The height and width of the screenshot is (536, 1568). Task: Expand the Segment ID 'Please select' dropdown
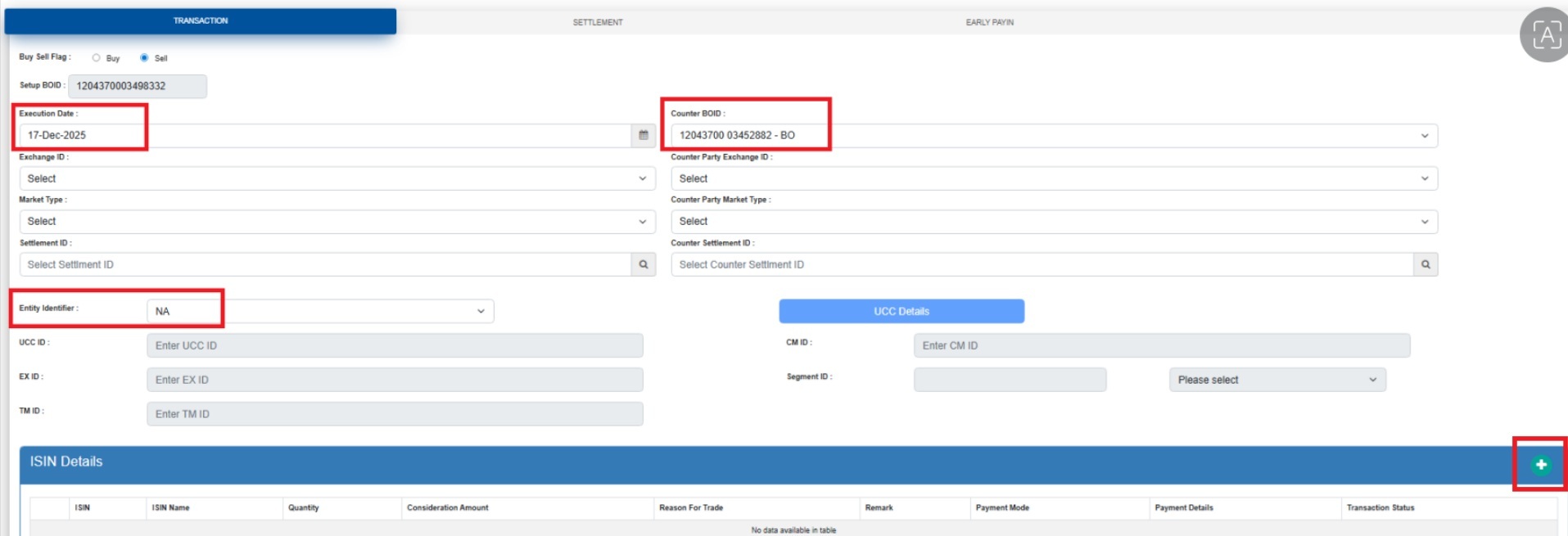pyautogui.click(x=1277, y=380)
